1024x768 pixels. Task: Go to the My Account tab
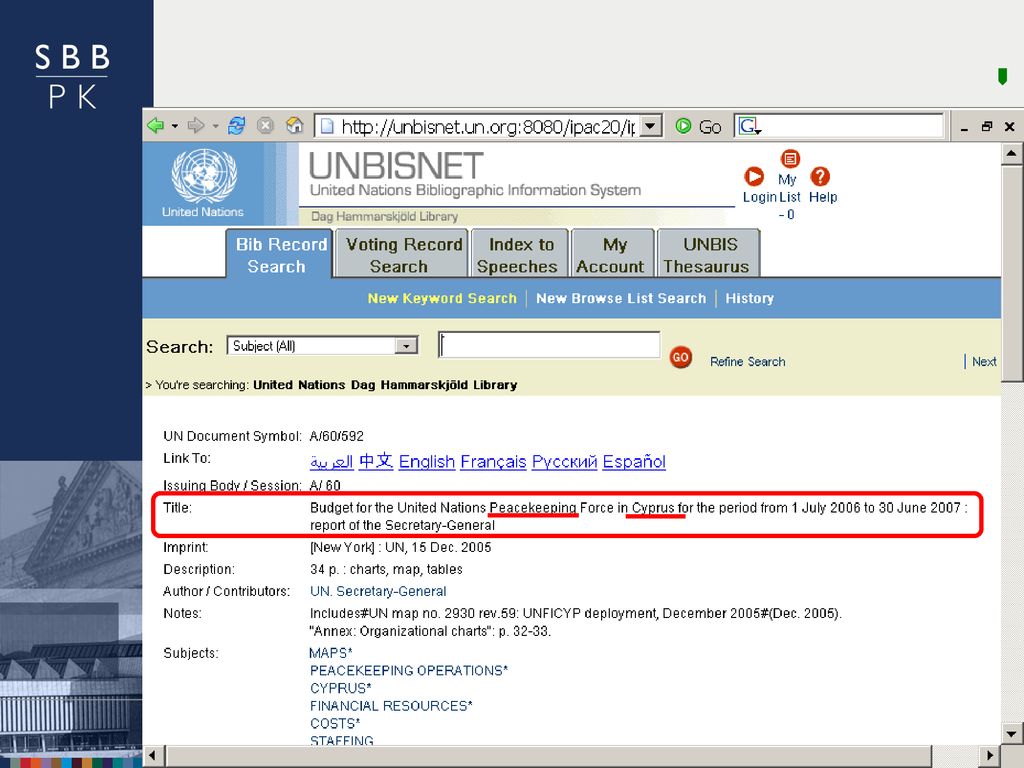pos(613,254)
